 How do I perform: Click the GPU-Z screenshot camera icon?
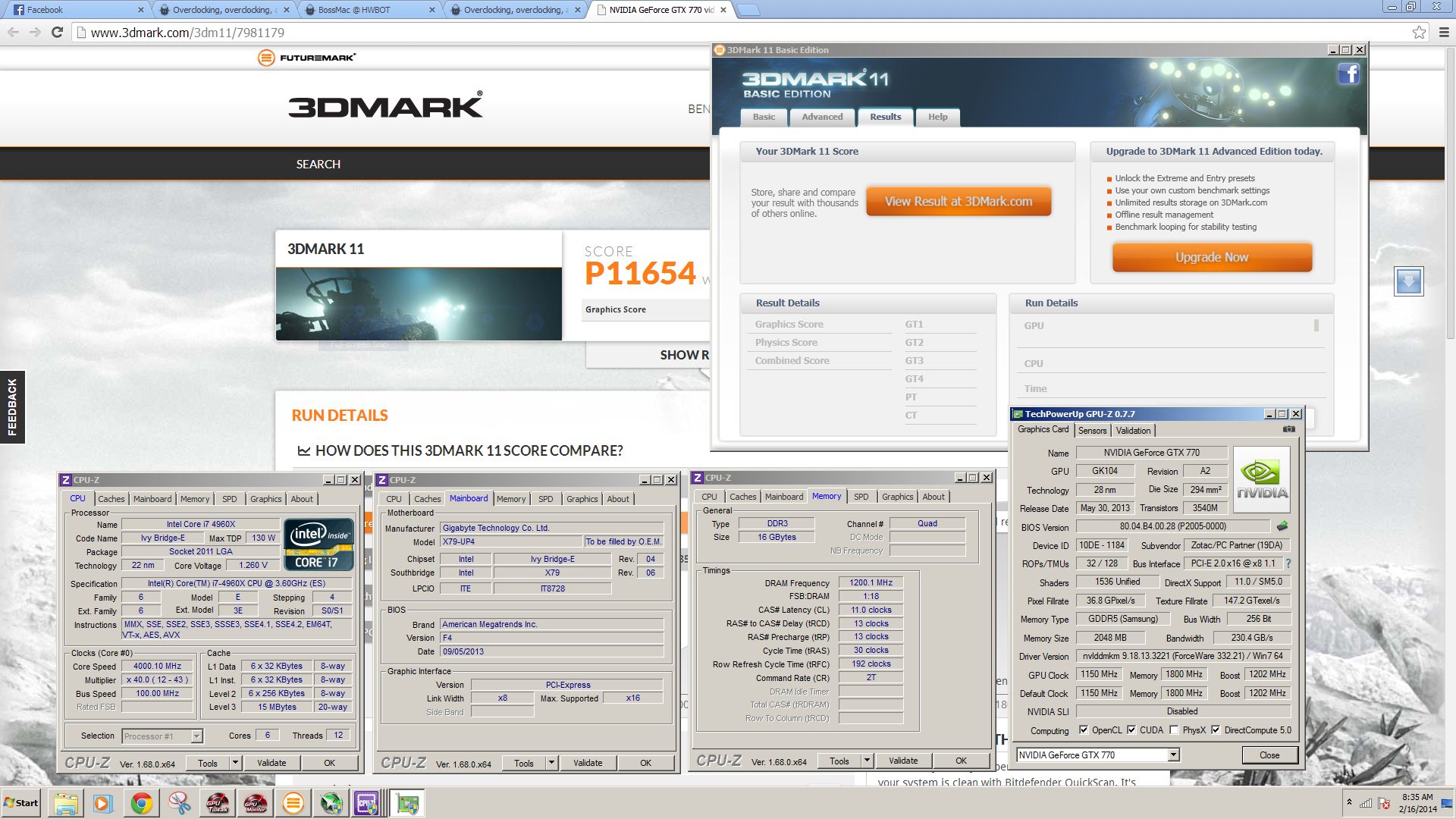(x=1288, y=429)
